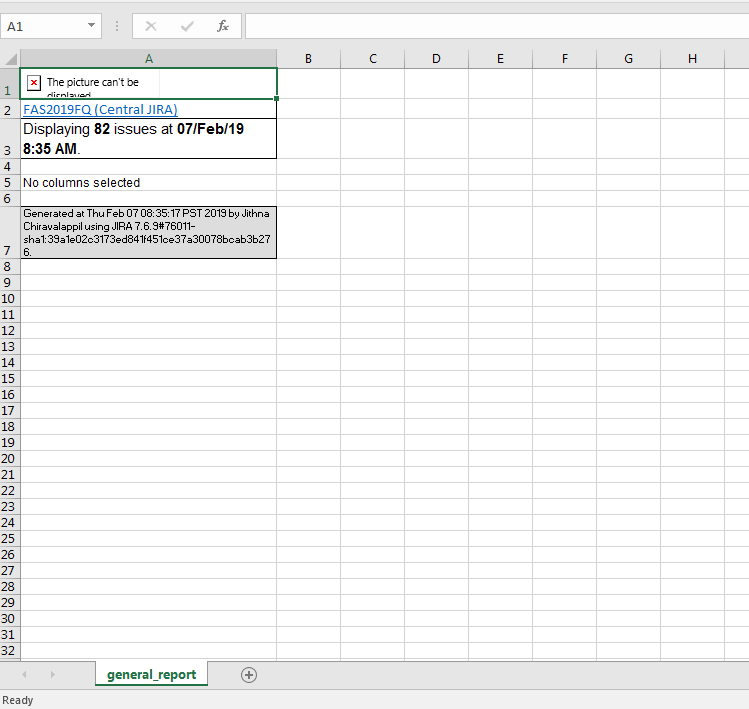
Task: Select column D header
Action: coord(437,58)
